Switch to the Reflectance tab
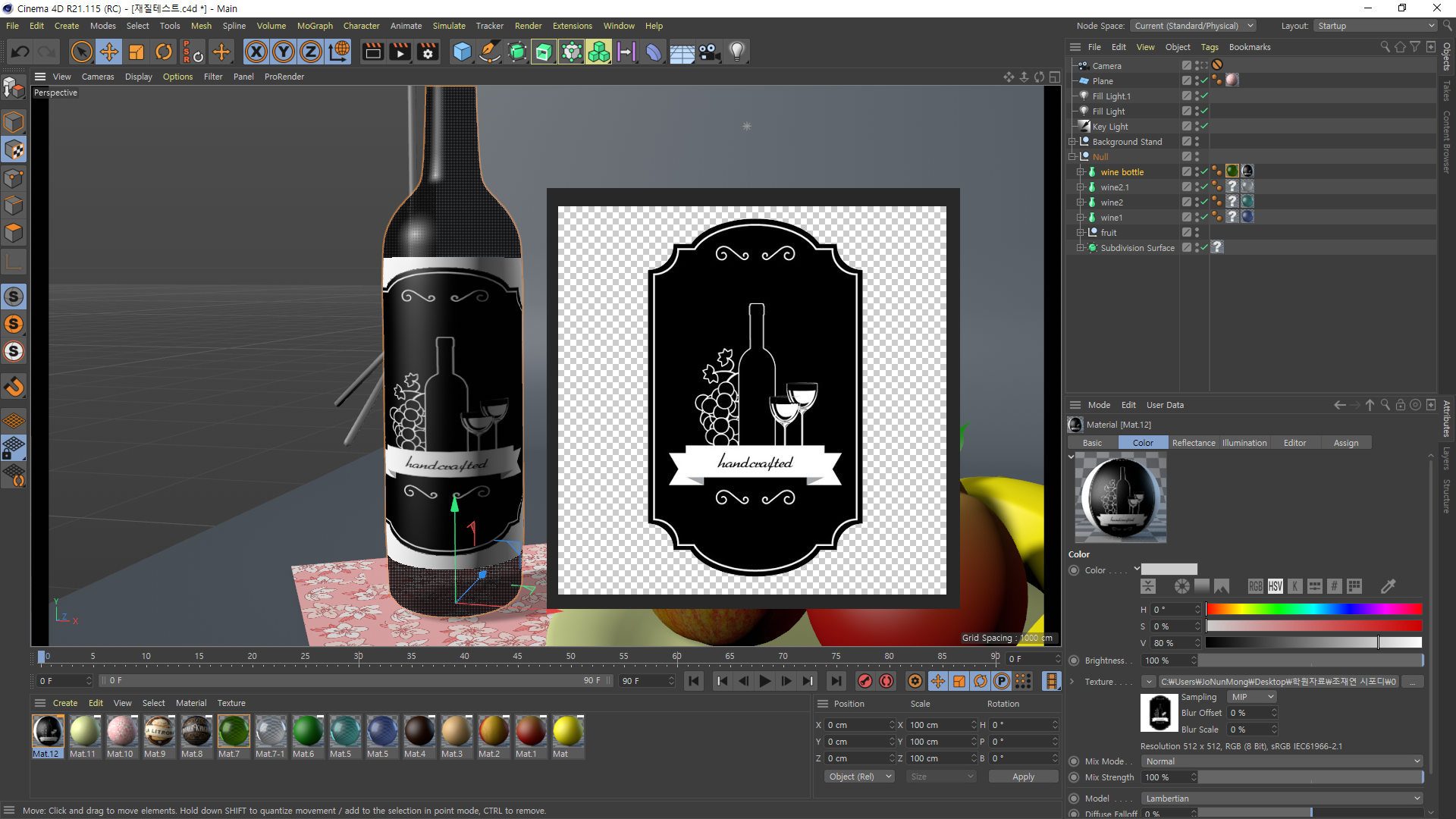This screenshot has height=819, width=1456. [1193, 443]
